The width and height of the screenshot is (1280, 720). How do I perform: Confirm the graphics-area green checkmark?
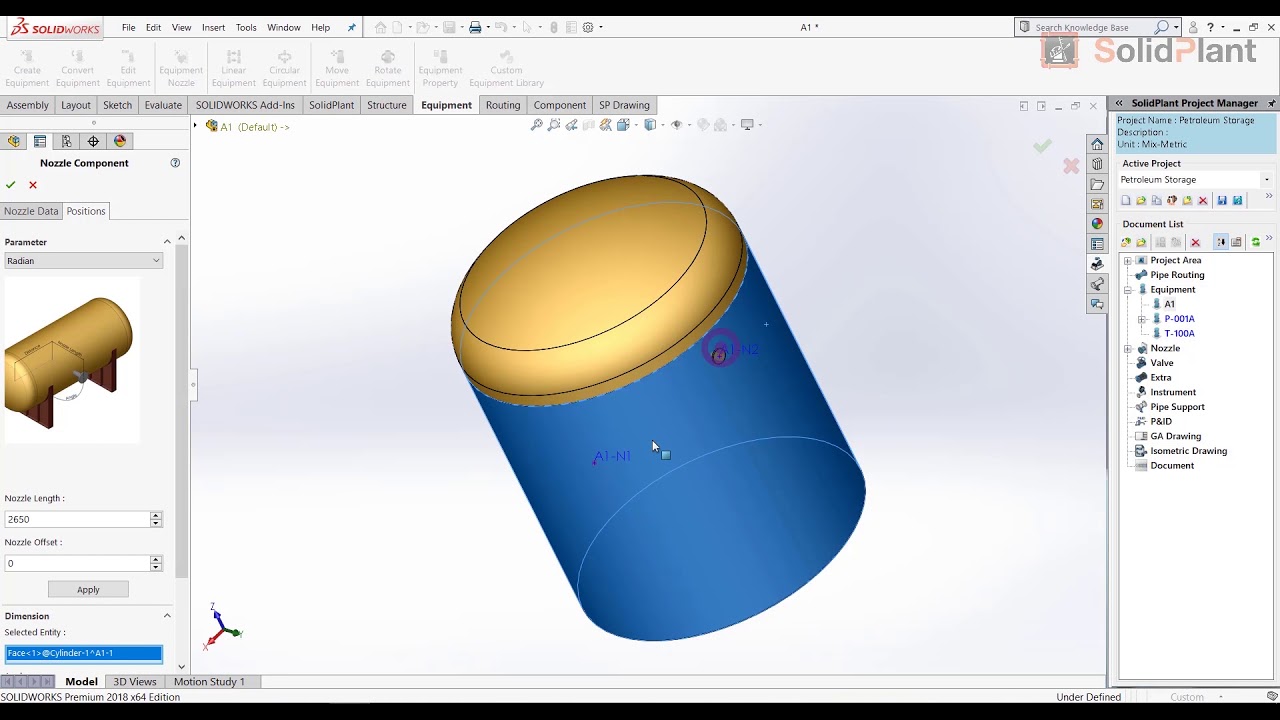click(x=1042, y=147)
